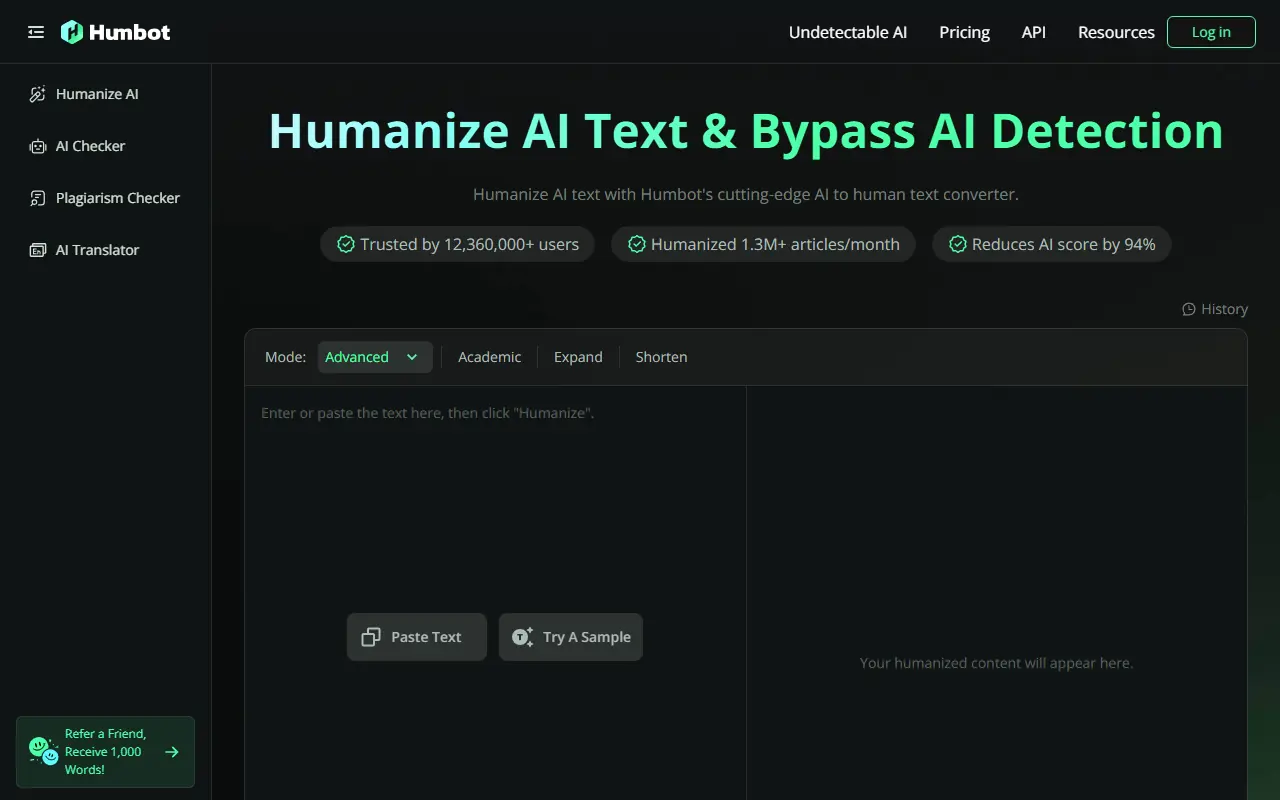Image resolution: width=1280 pixels, height=800 pixels.
Task: Select the Advanced mode toggle
Action: click(x=375, y=357)
